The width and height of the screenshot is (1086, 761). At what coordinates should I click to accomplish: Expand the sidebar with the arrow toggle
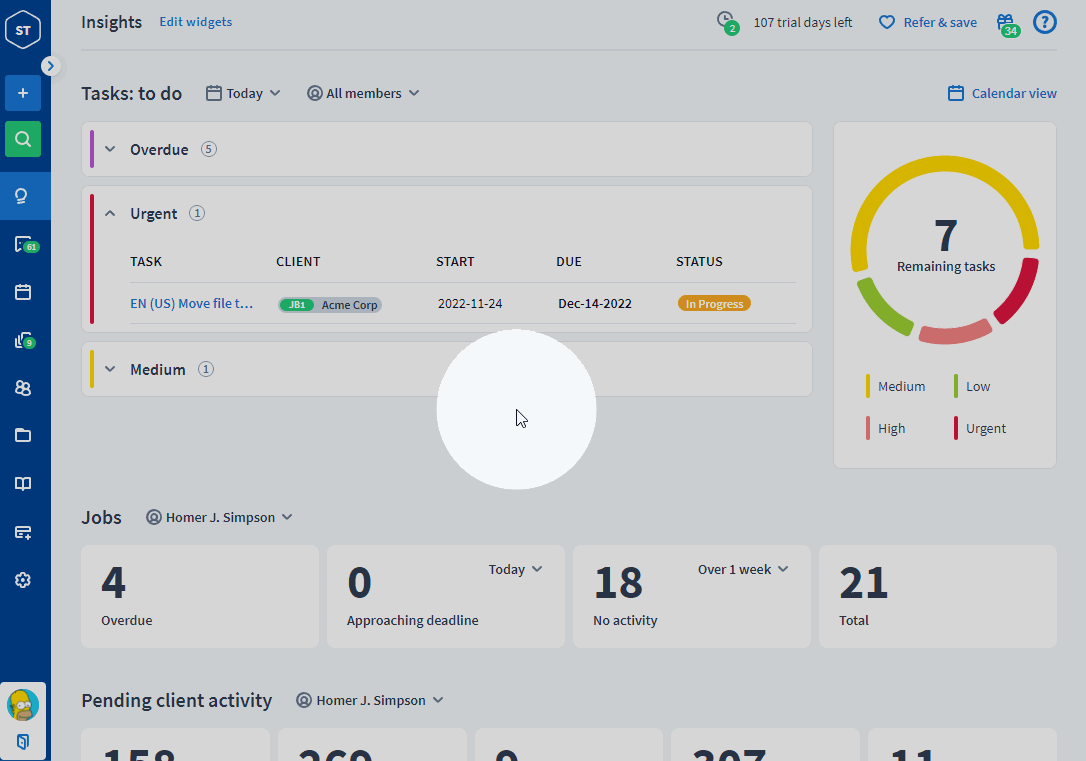(x=51, y=66)
